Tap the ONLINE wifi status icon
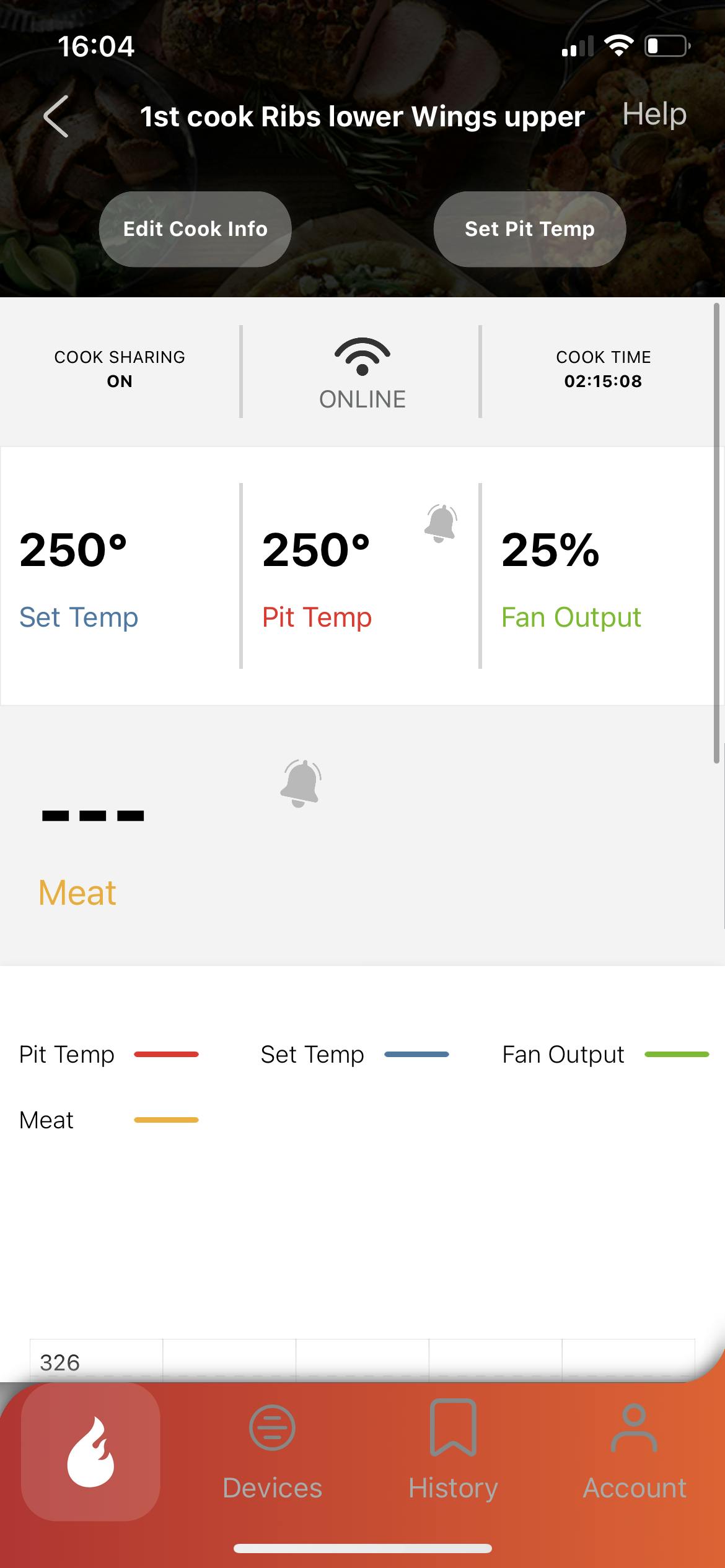The width and height of the screenshot is (725, 1568). tap(362, 357)
